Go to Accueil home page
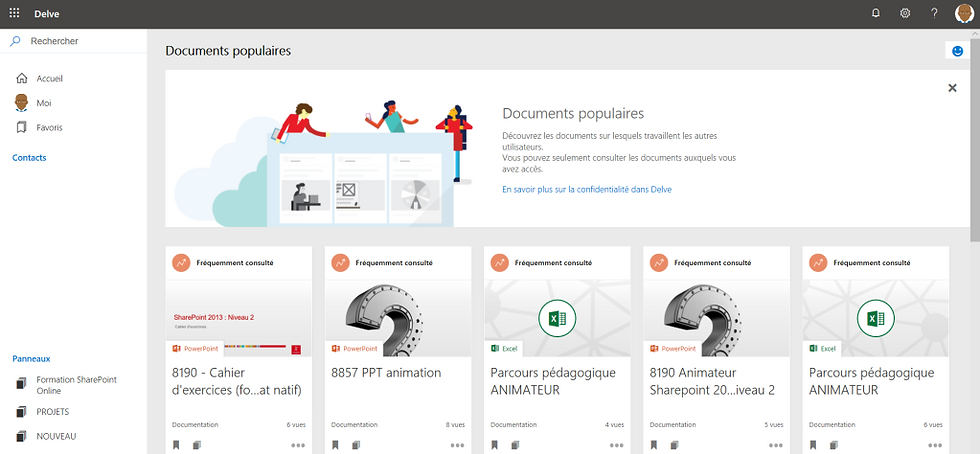Screen dimensions: 980x454 click(49, 79)
